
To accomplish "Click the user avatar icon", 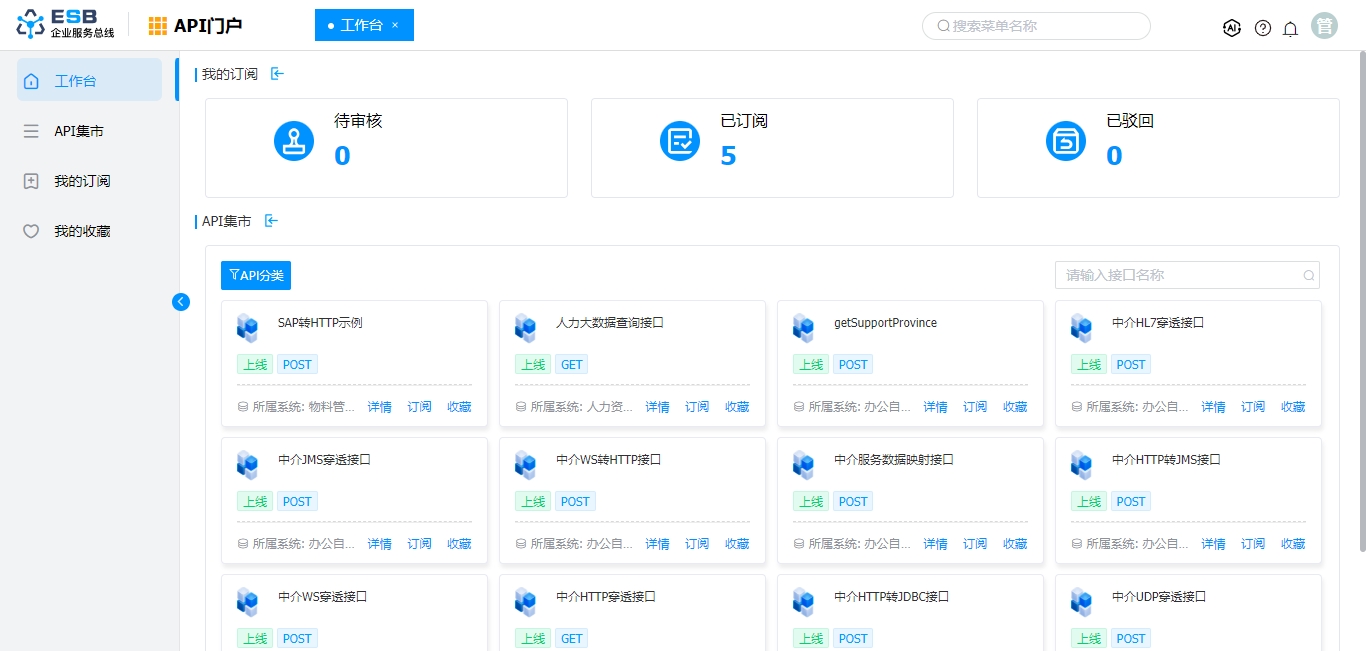I will 1324,26.
